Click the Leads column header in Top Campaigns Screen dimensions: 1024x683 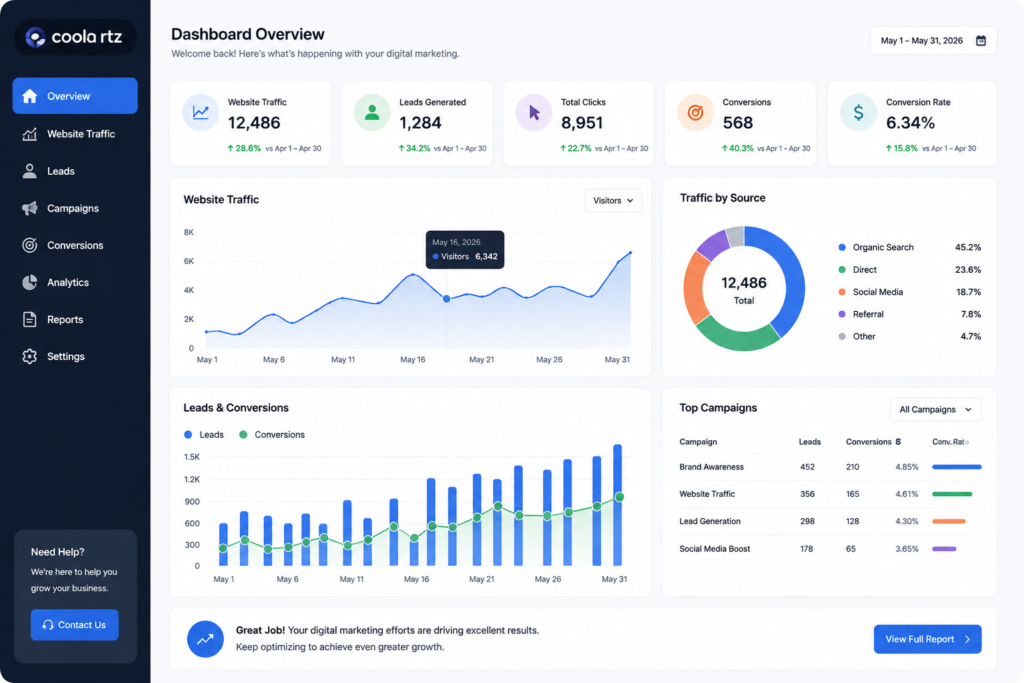[810, 442]
